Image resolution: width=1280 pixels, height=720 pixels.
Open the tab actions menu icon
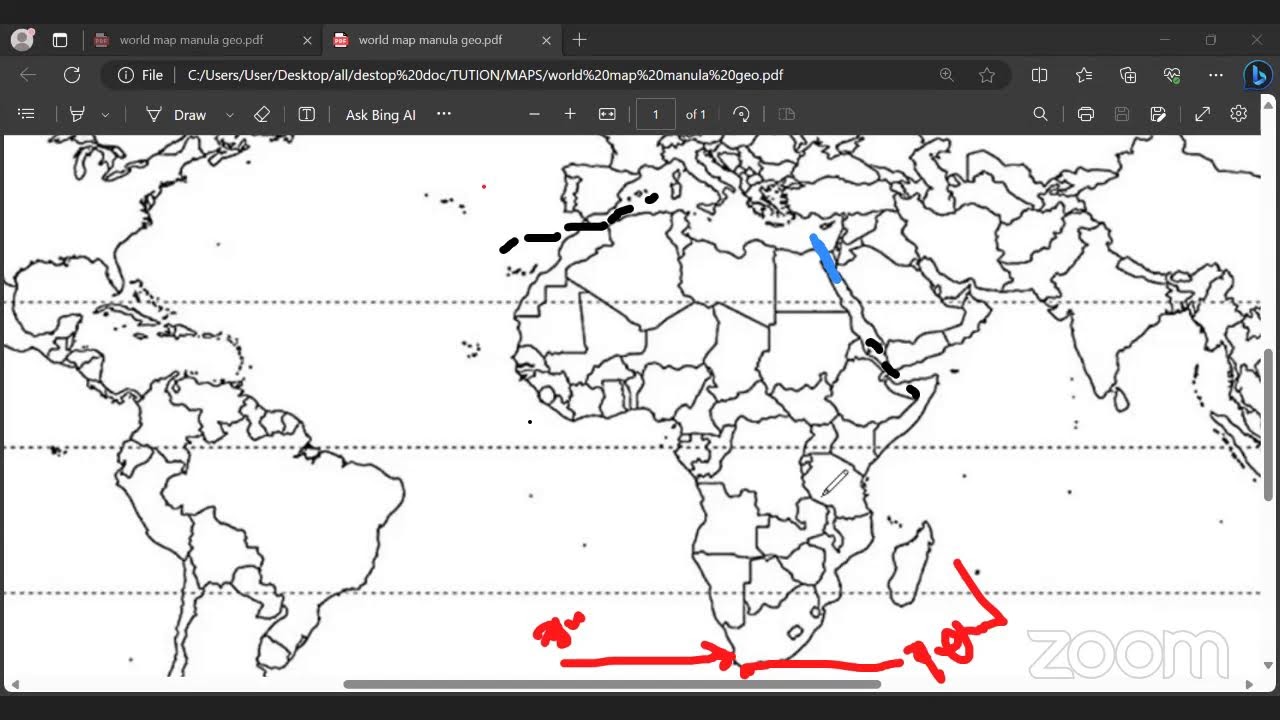coord(60,40)
